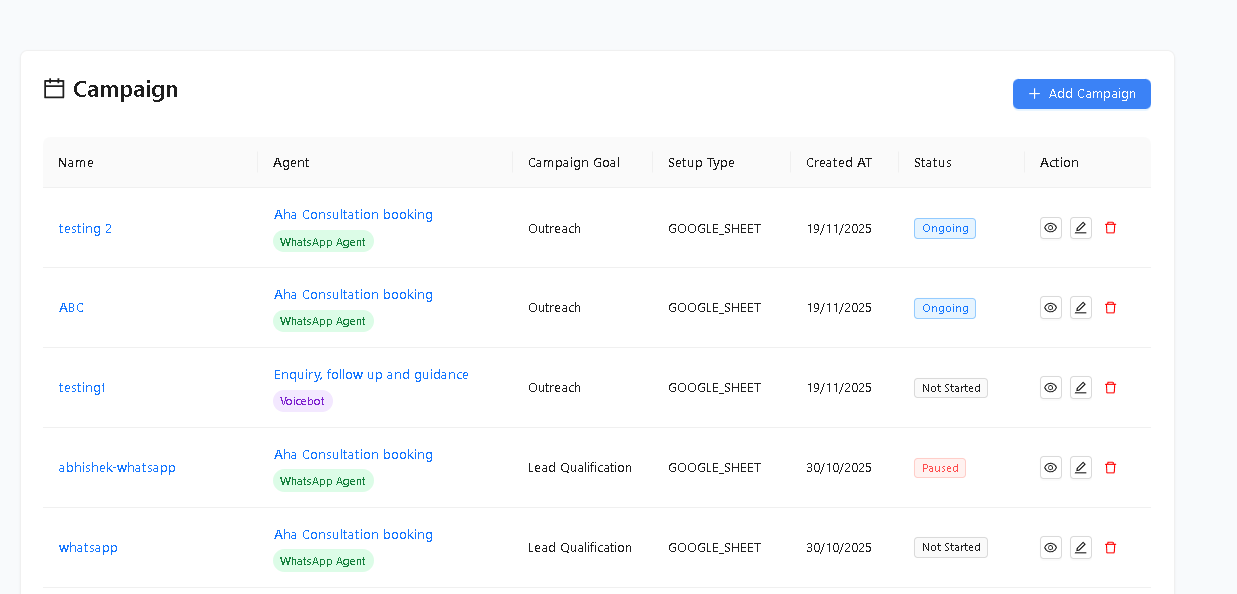Click the Not Started badge in whatsapp row

[951, 548]
